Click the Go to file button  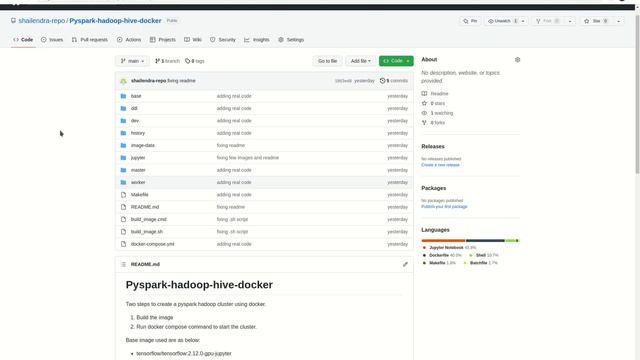(x=327, y=61)
